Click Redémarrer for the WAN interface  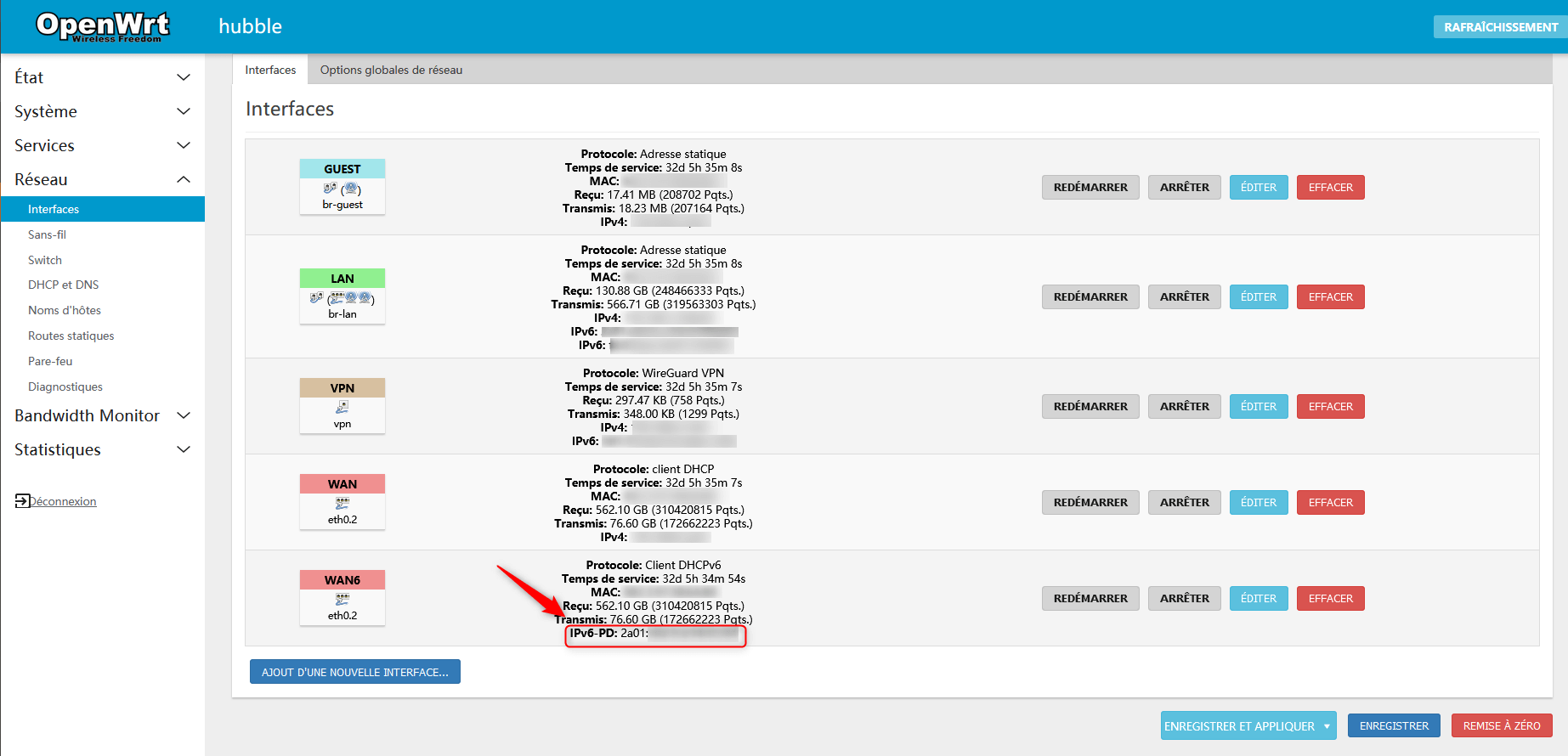click(1090, 502)
